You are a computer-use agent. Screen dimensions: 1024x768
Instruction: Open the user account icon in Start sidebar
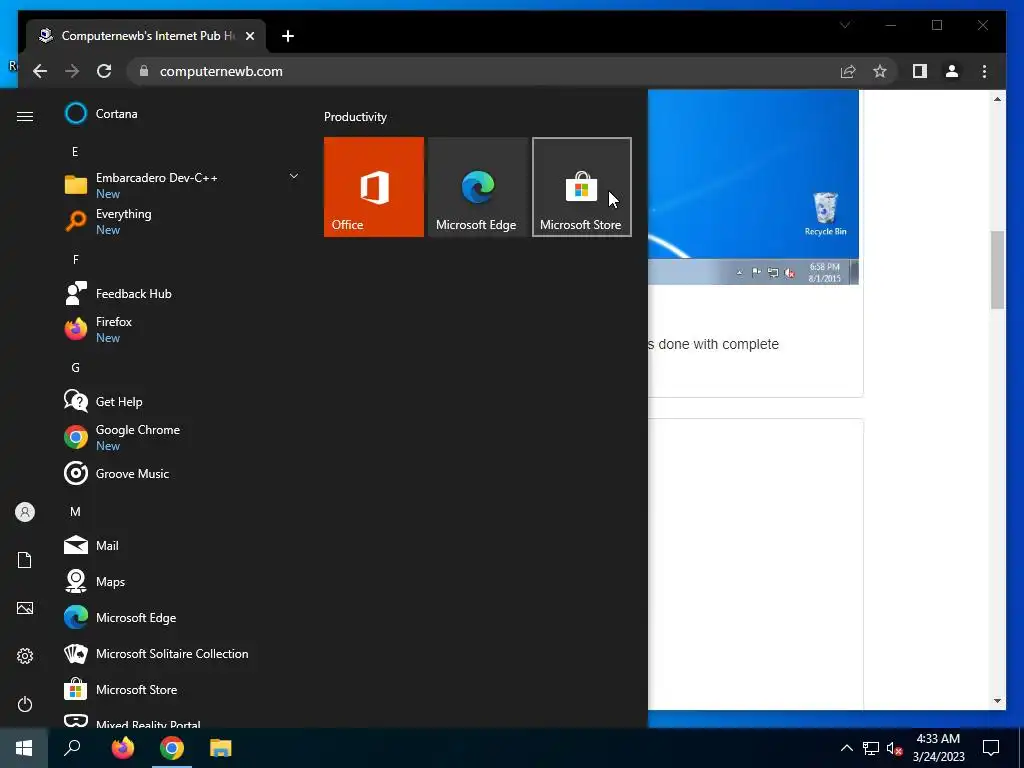(x=25, y=512)
